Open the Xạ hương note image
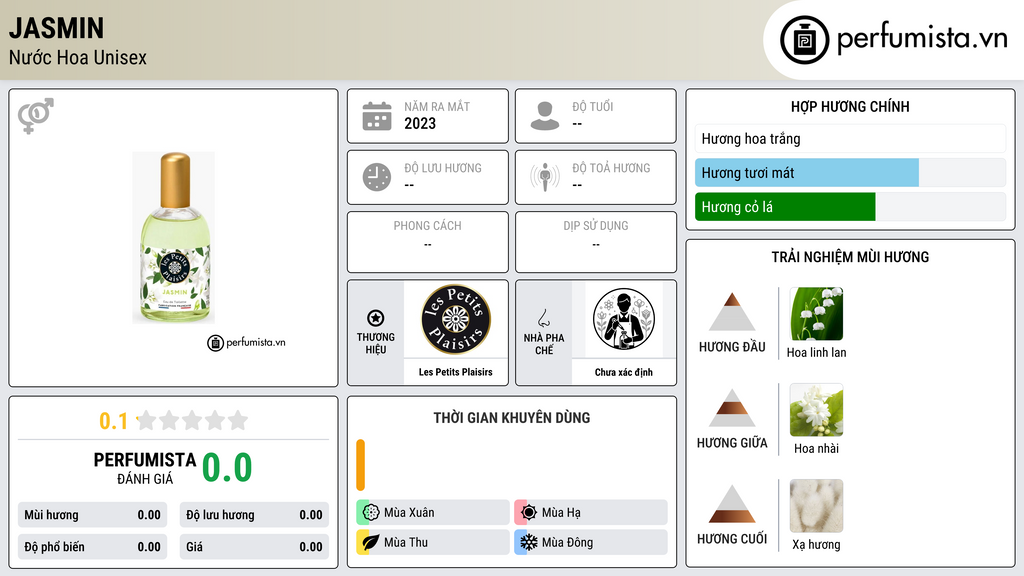The width and height of the screenshot is (1024, 576). point(816,505)
